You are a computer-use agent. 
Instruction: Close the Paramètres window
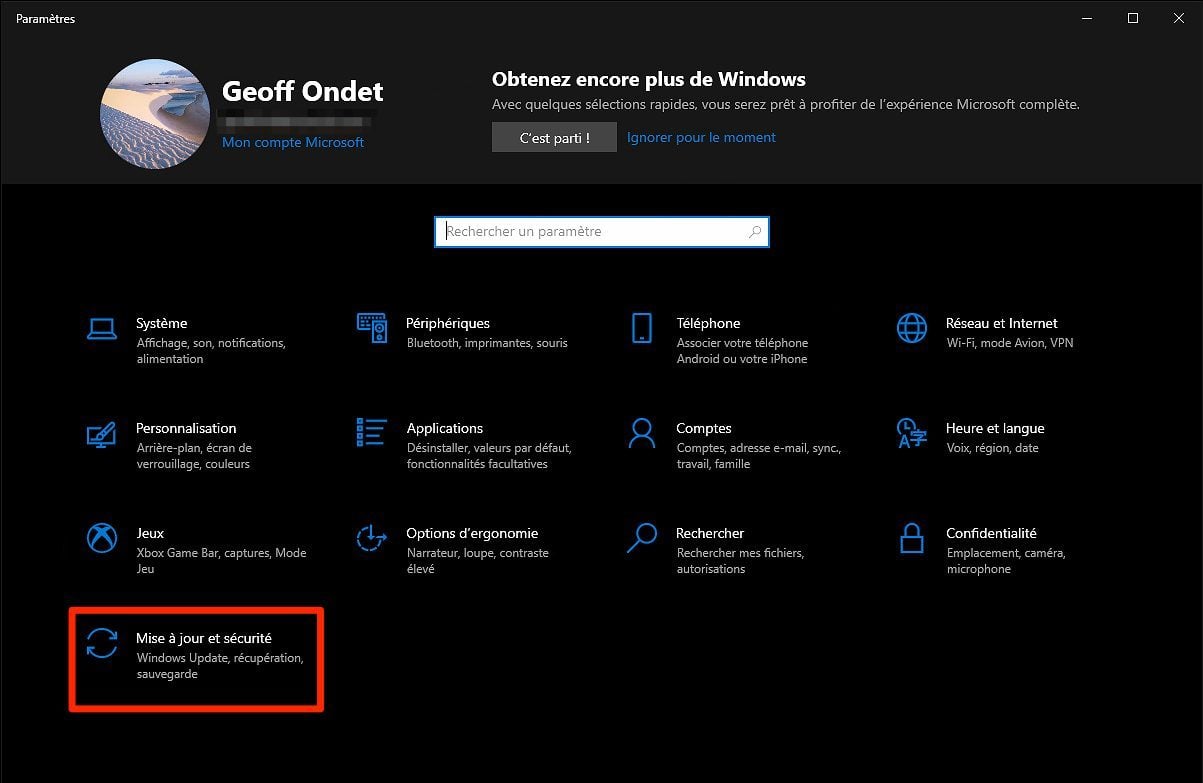pyautogui.click(x=1179, y=17)
